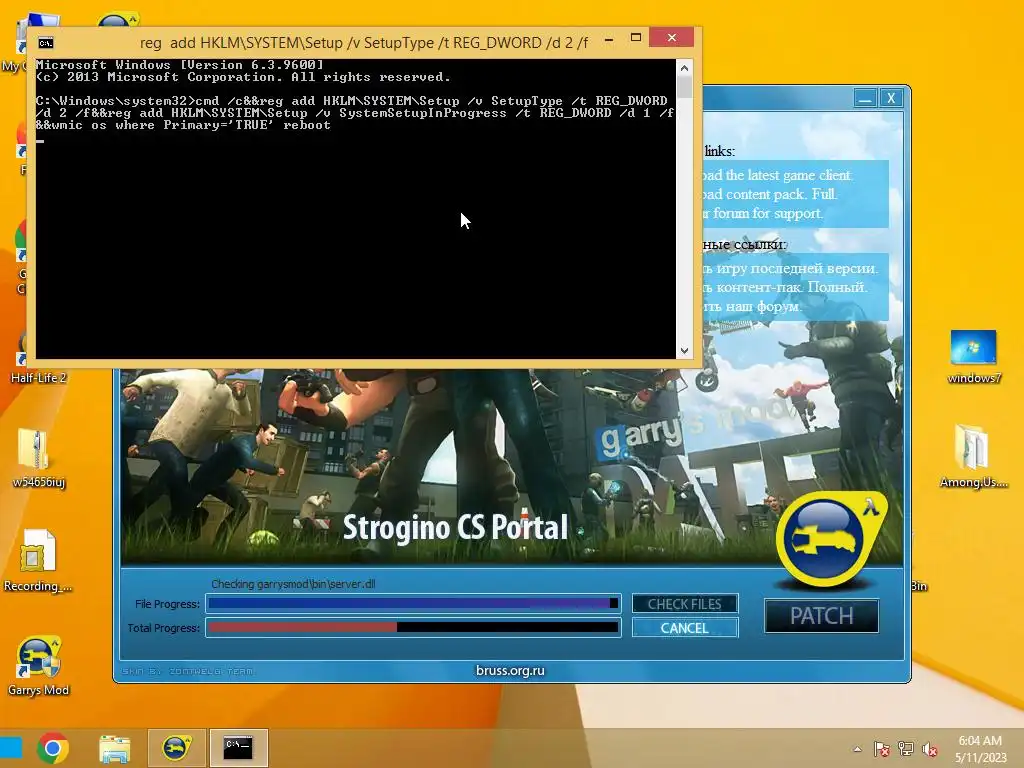Click the 'forum for support' link
This screenshot has width=1024, height=768.
click(763, 213)
